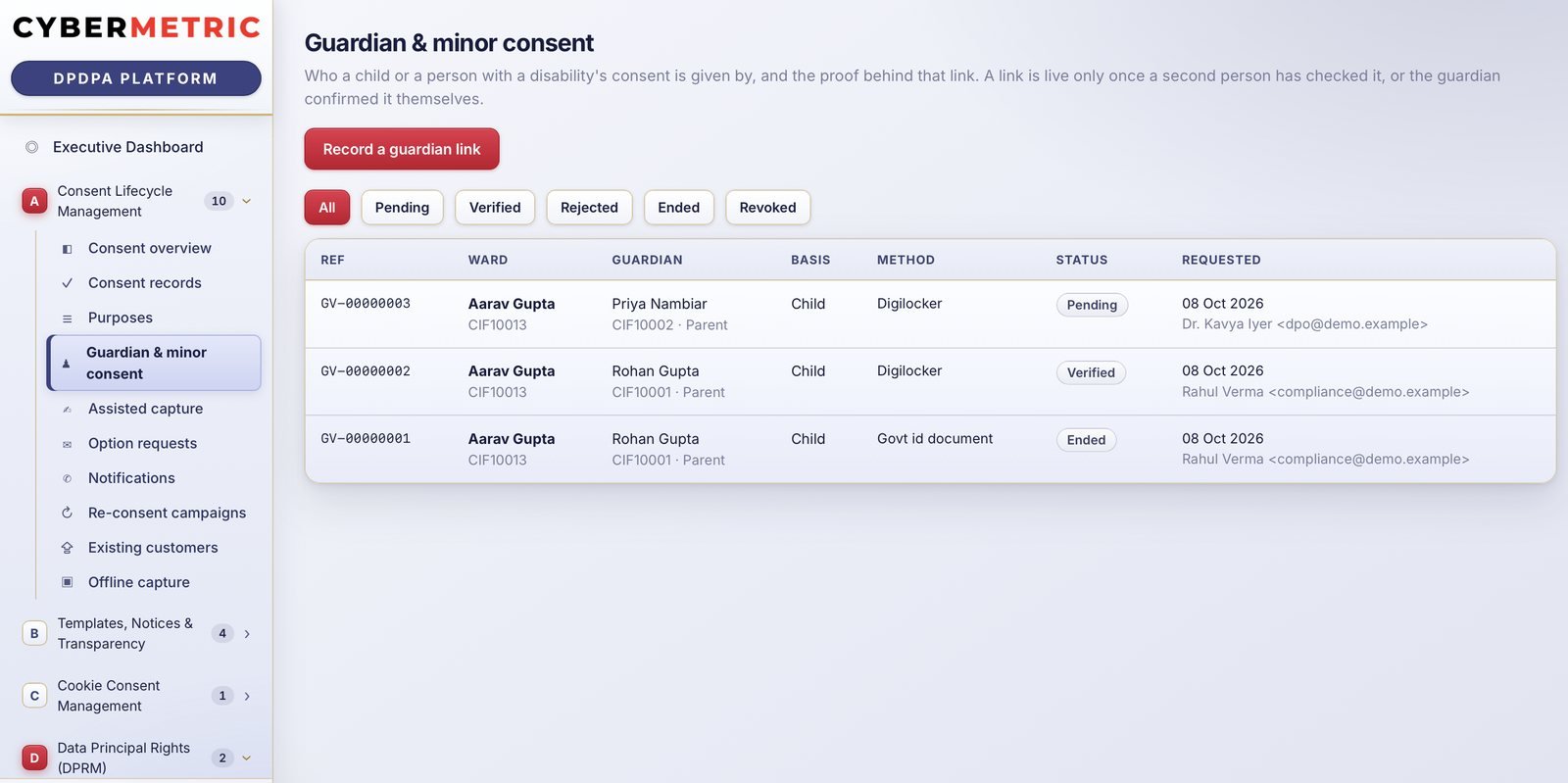
Task: Click the Re-consent campaigns refresh icon
Action: tap(68, 514)
